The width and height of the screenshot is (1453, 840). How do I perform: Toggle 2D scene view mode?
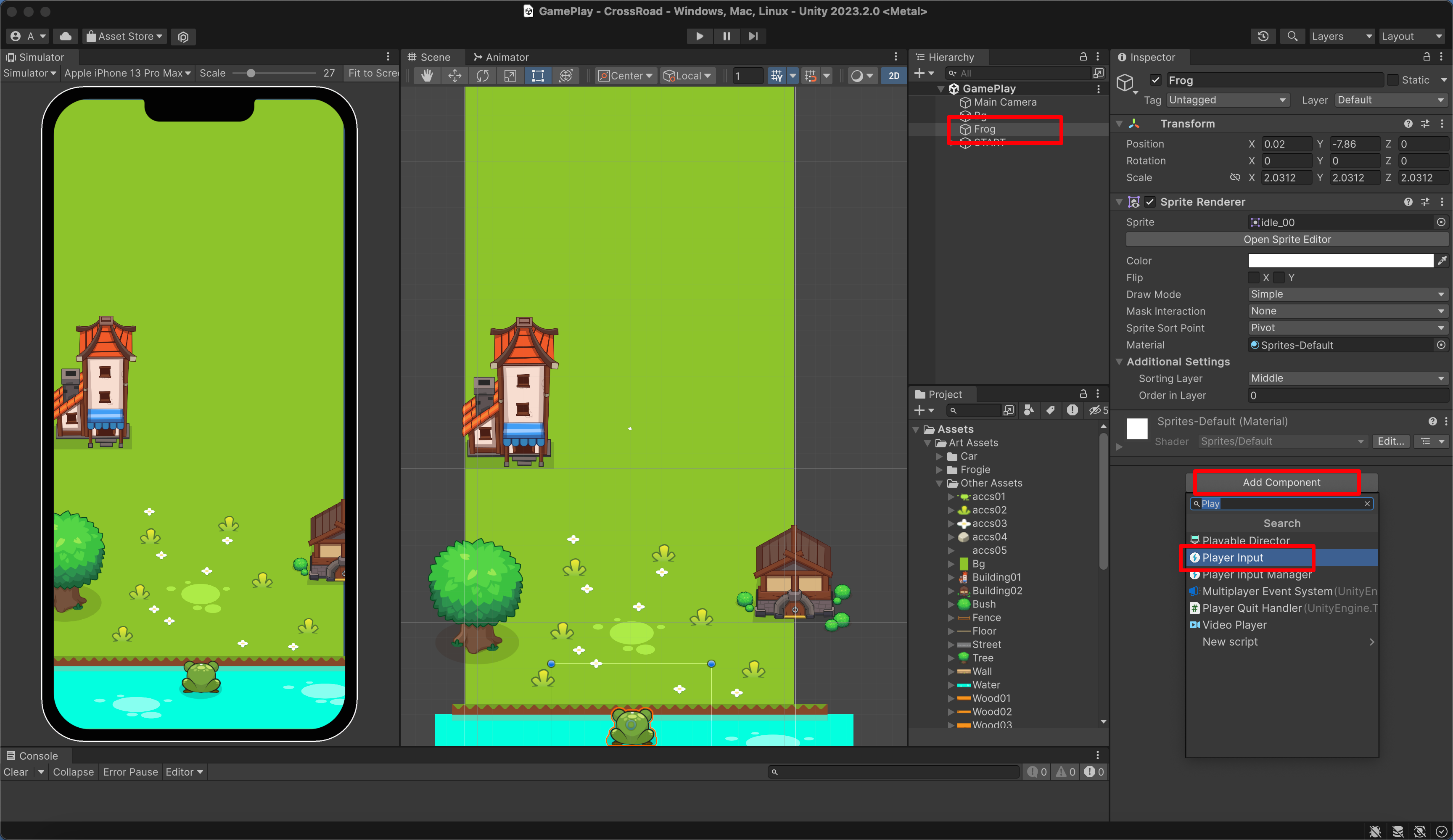(894, 76)
